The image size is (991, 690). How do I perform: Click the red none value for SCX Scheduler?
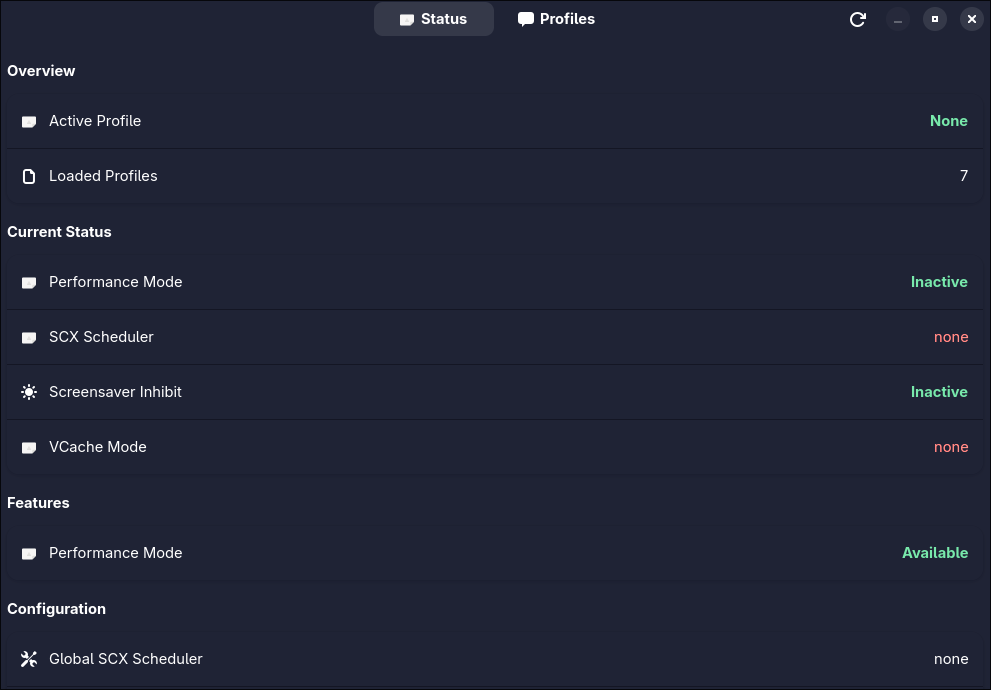(951, 337)
